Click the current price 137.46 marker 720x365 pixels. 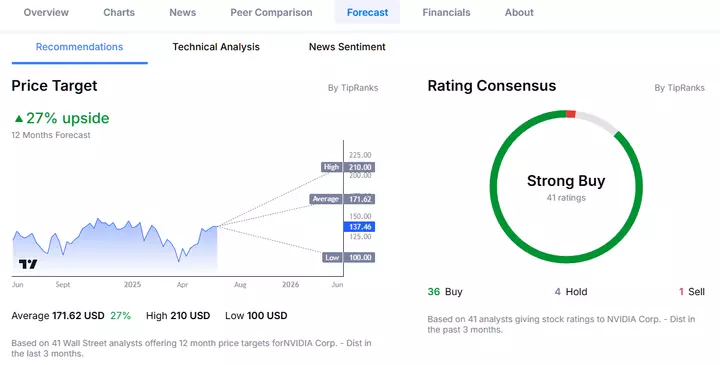pos(359,227)
